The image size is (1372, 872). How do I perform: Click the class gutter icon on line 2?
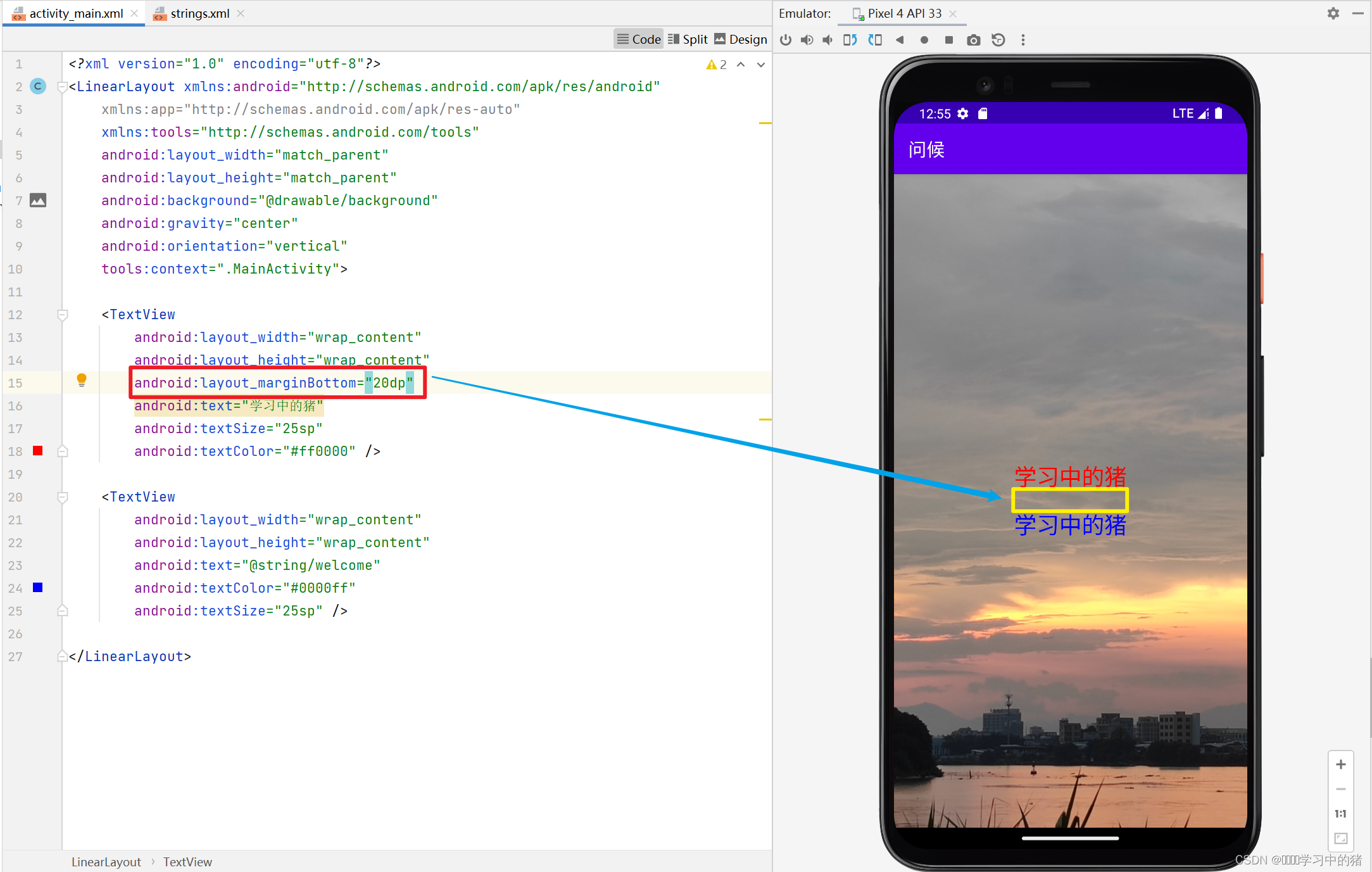pos(38,86)
